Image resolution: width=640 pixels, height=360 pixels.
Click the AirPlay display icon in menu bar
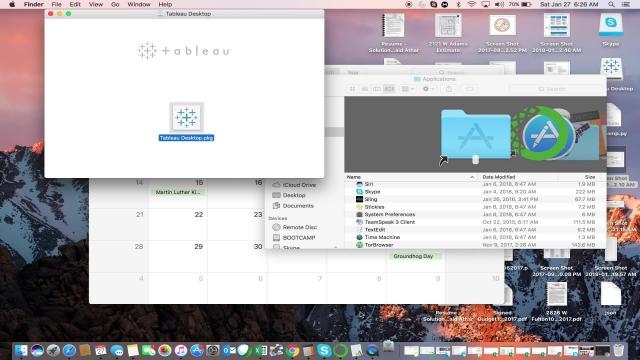coord(485,4)
